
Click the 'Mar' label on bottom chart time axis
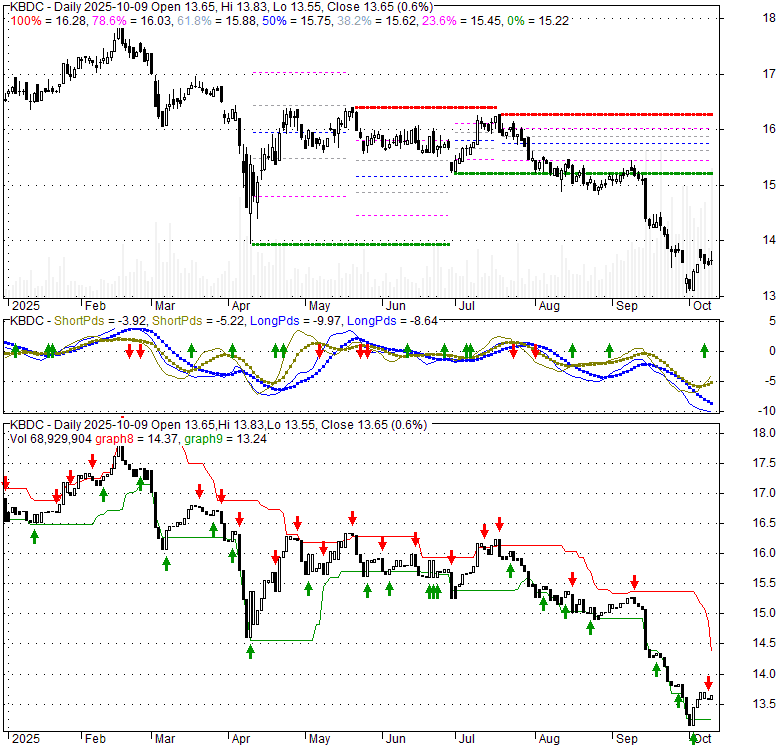click(x=165, y=739)
